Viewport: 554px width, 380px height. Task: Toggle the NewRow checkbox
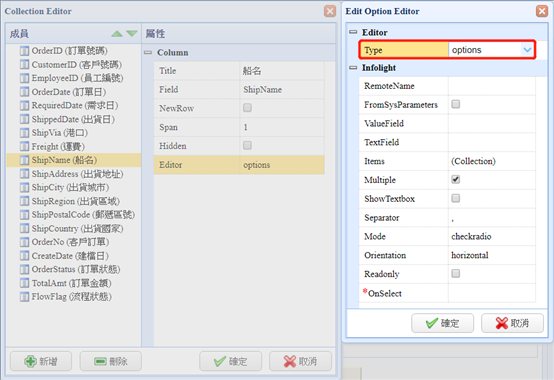247,108
